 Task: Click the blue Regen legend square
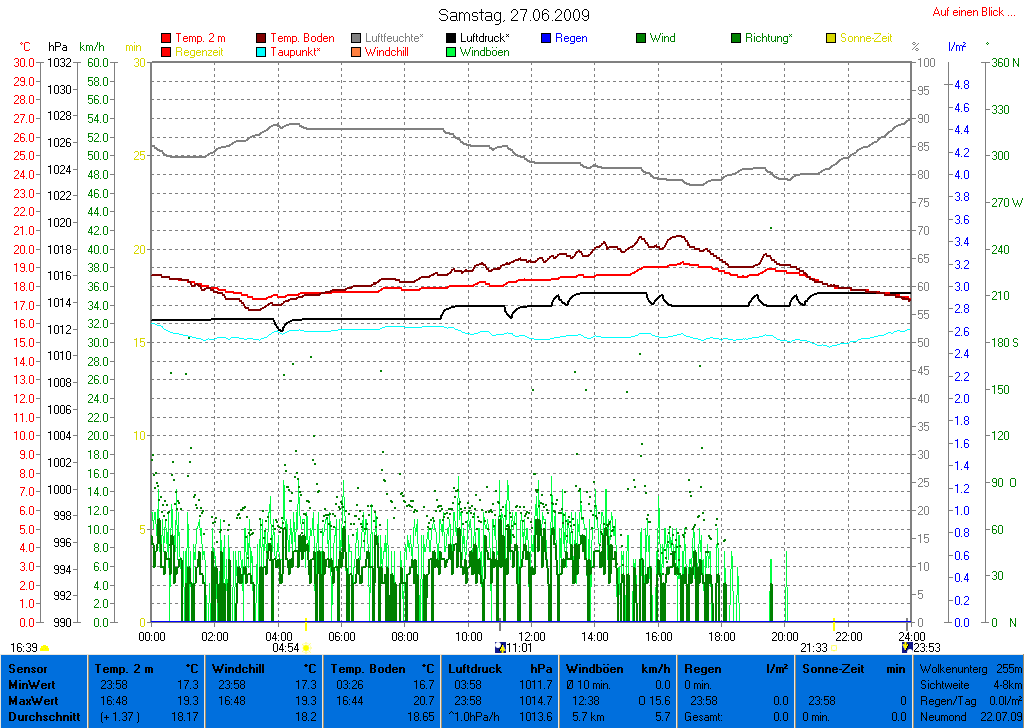click(546, 39)
